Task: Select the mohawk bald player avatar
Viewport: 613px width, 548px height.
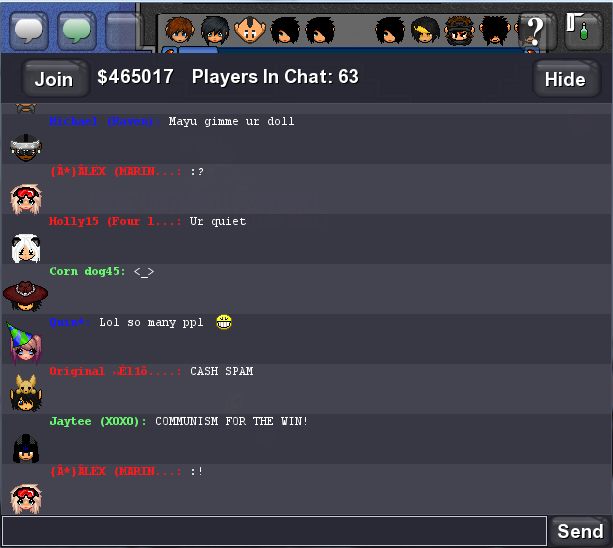Action: [x=250, y=30]
